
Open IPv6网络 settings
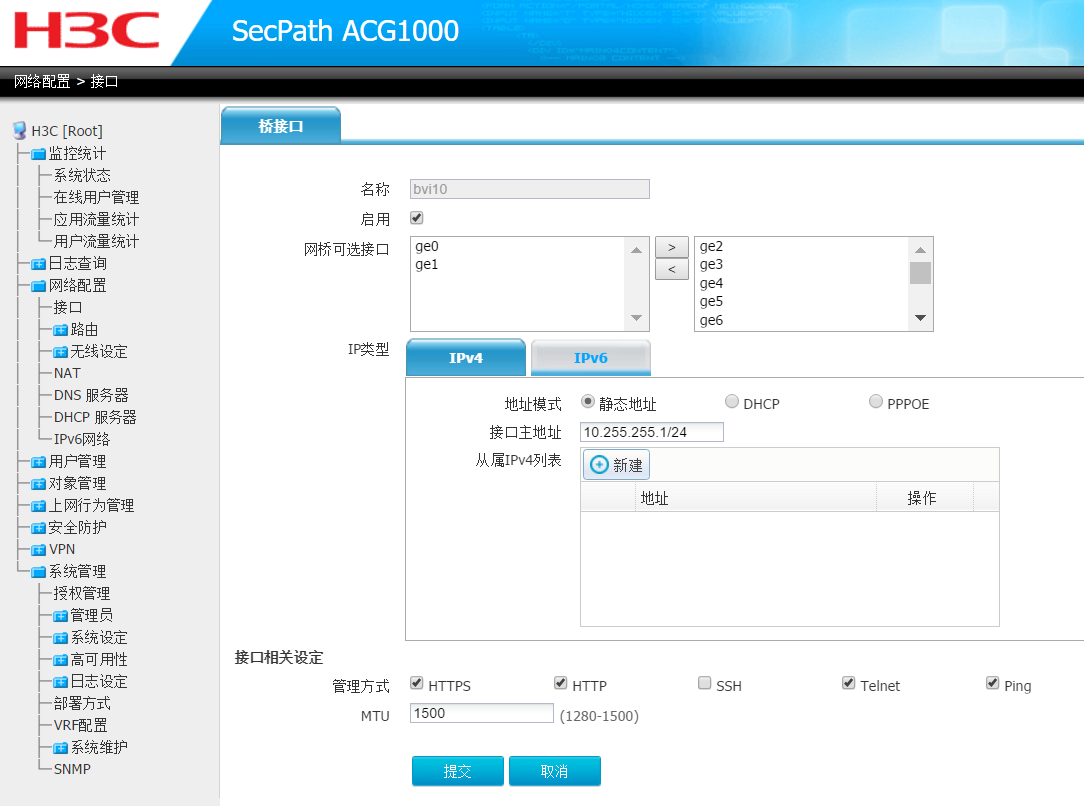(x=82, y=440)
